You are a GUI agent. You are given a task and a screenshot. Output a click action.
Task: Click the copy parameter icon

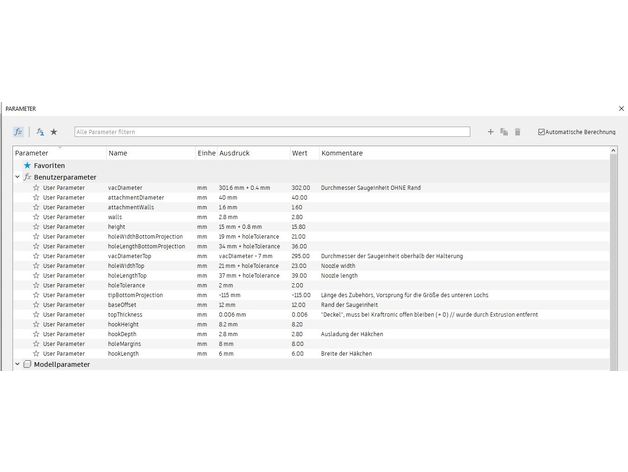pos(504,131)
